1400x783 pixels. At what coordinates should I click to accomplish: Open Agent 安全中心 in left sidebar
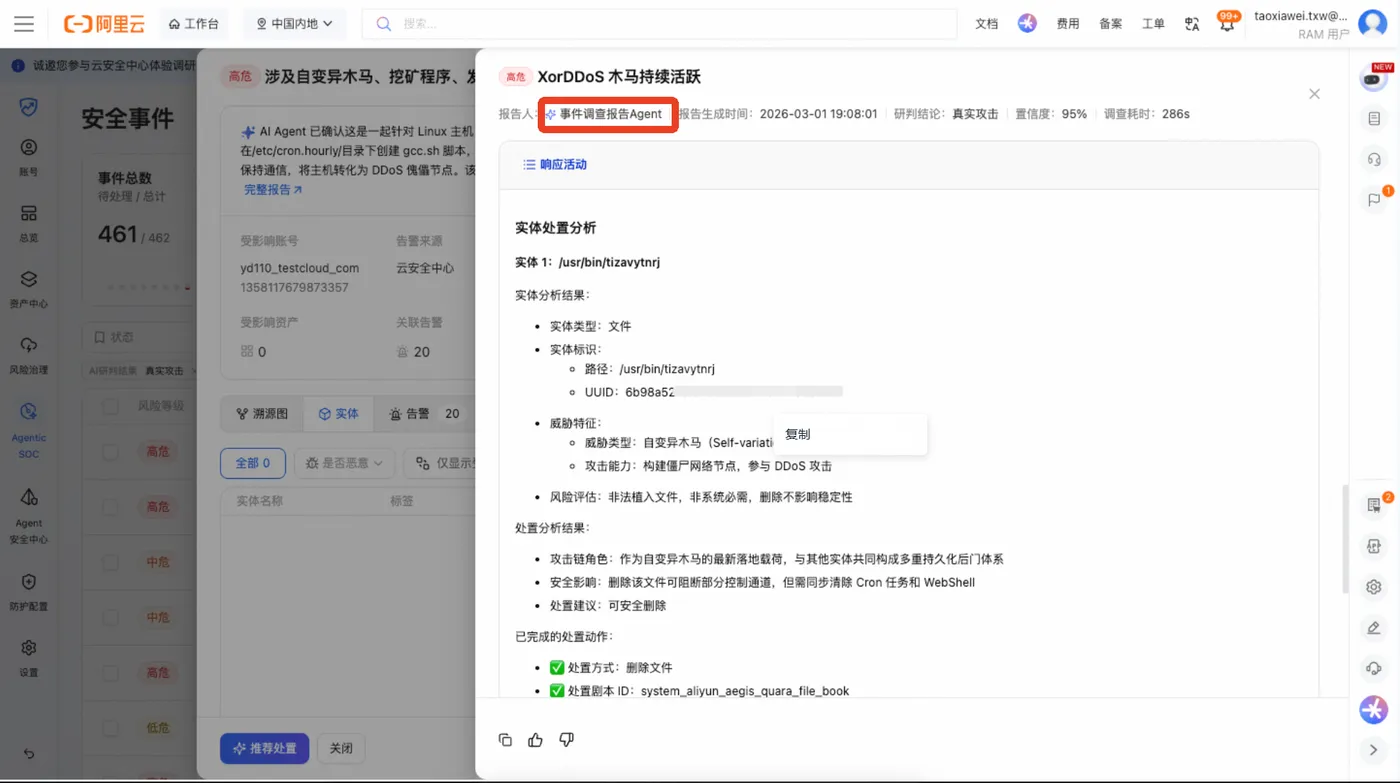pos(29,516)
